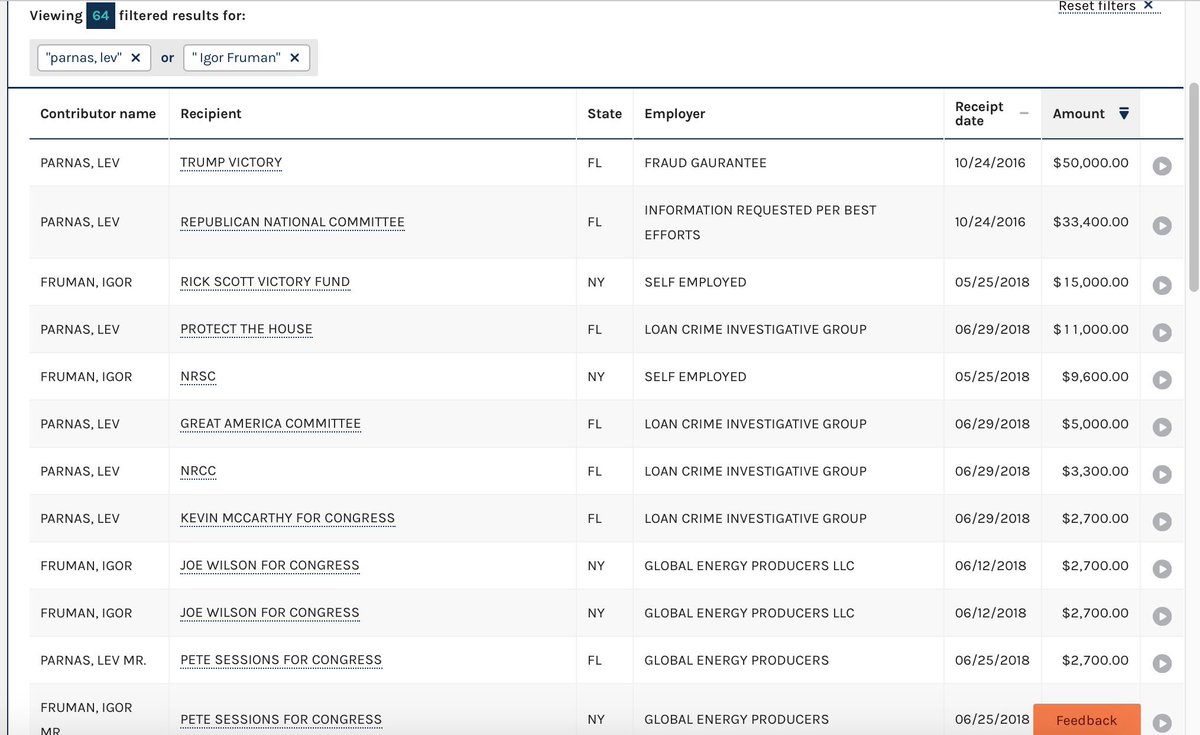Click the Contributor name column header
1200x735 pixels.
coord(98,114)
